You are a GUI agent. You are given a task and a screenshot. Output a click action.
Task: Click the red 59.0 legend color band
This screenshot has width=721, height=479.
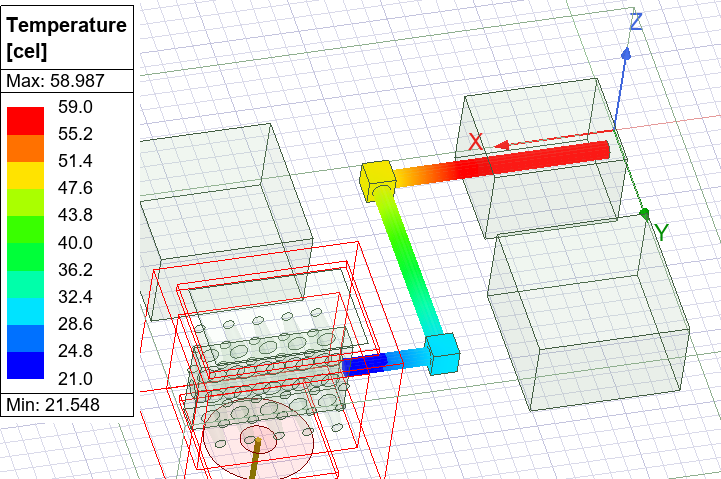click(x=25, y=121)
